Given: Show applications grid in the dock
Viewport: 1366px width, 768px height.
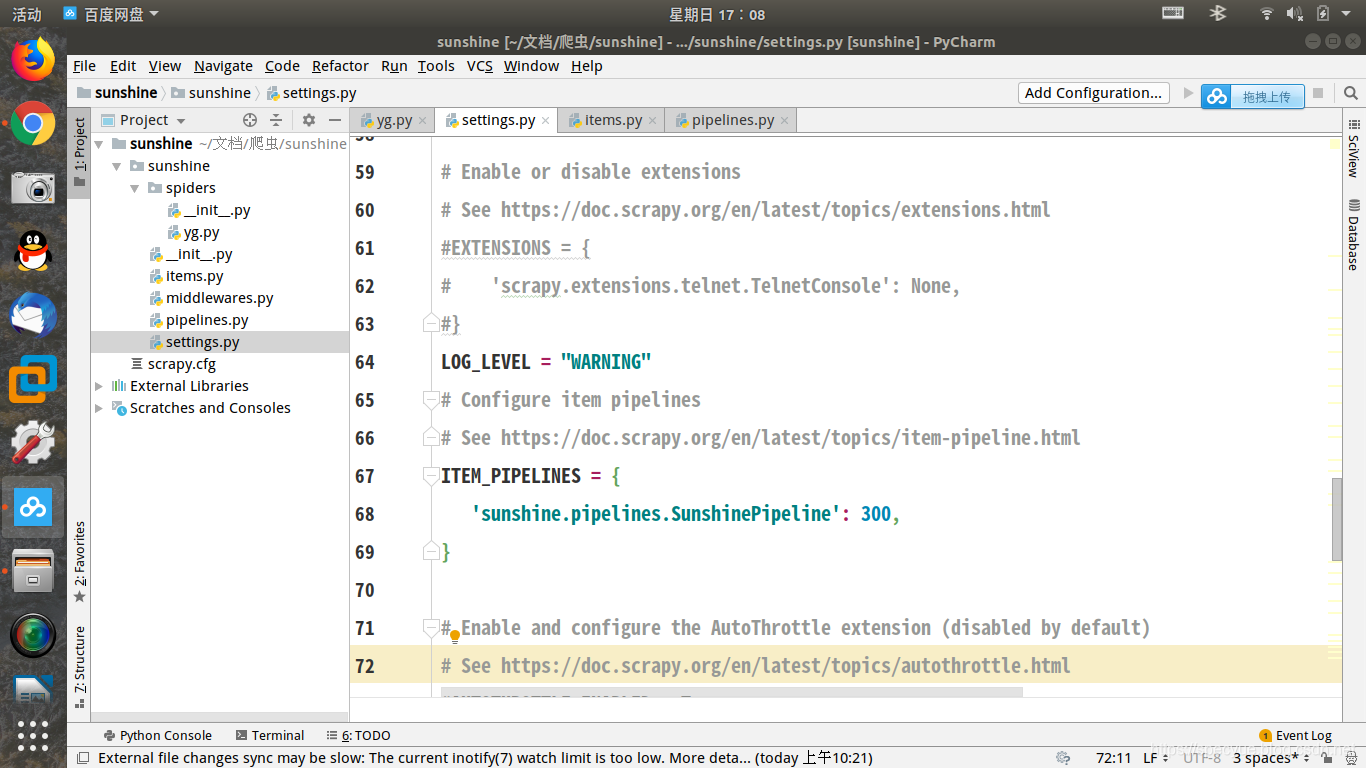Looking at the screenshot, I should (33, 735).
